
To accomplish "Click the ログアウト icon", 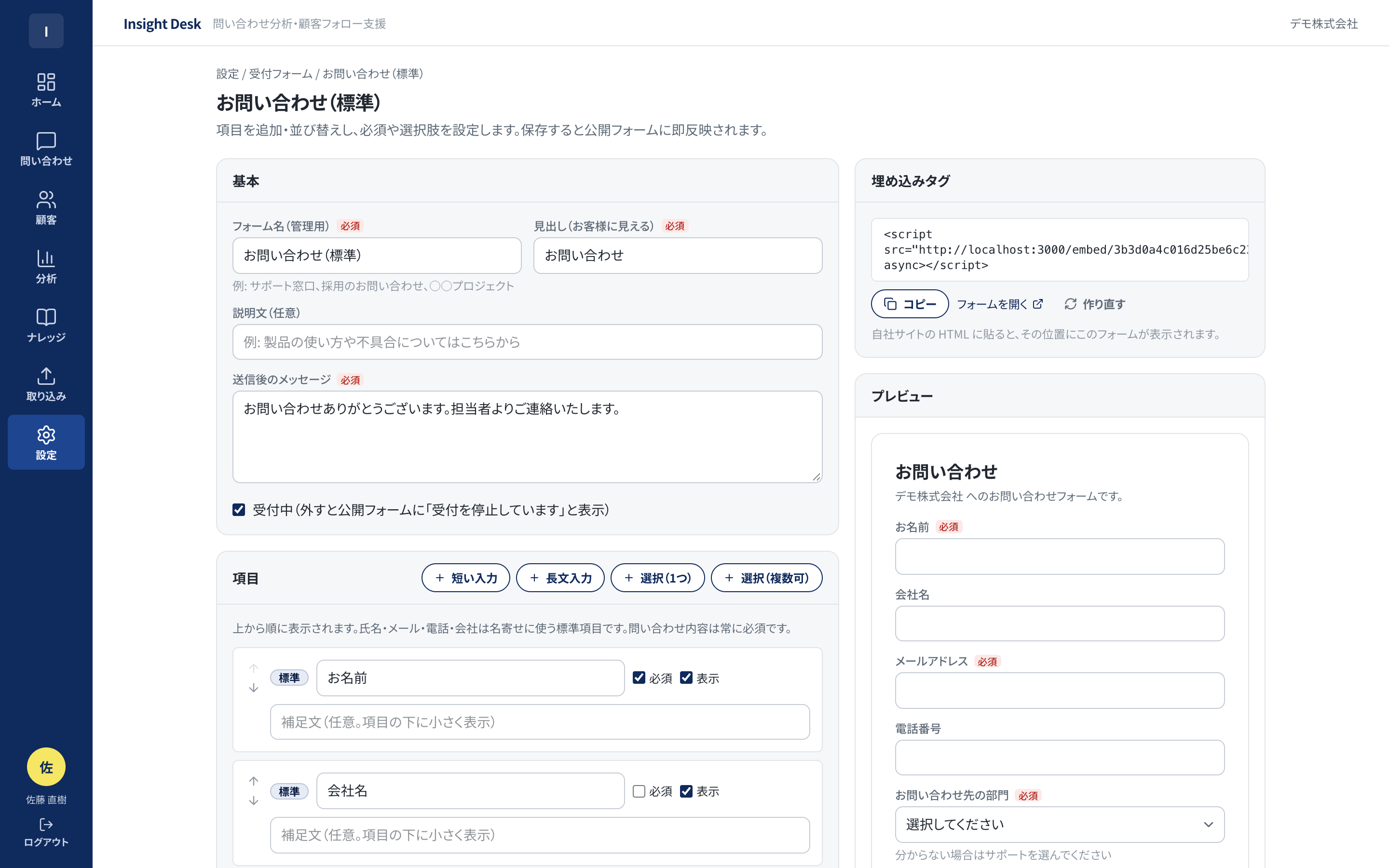I will click(46, 825).
